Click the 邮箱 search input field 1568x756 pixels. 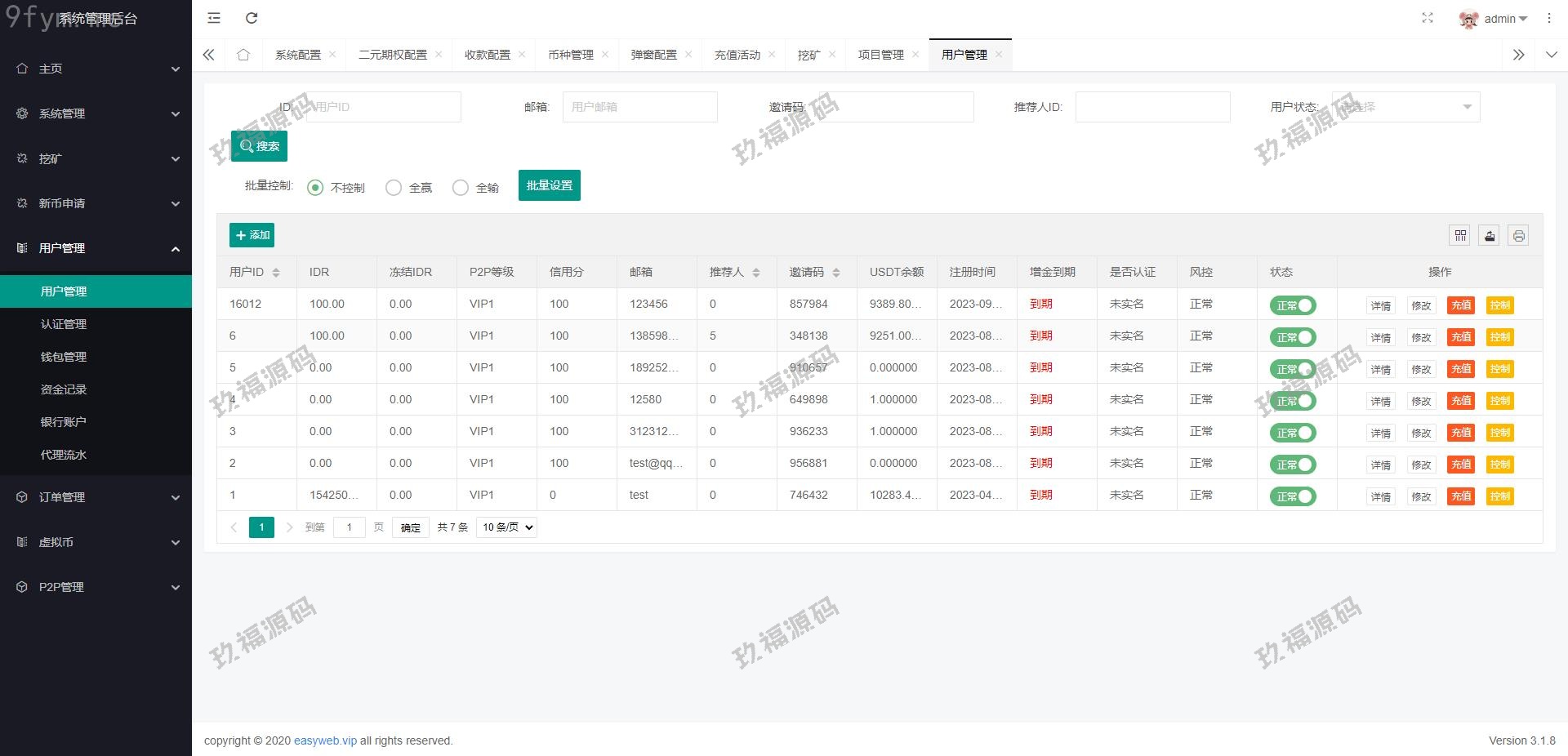[639, 107]
